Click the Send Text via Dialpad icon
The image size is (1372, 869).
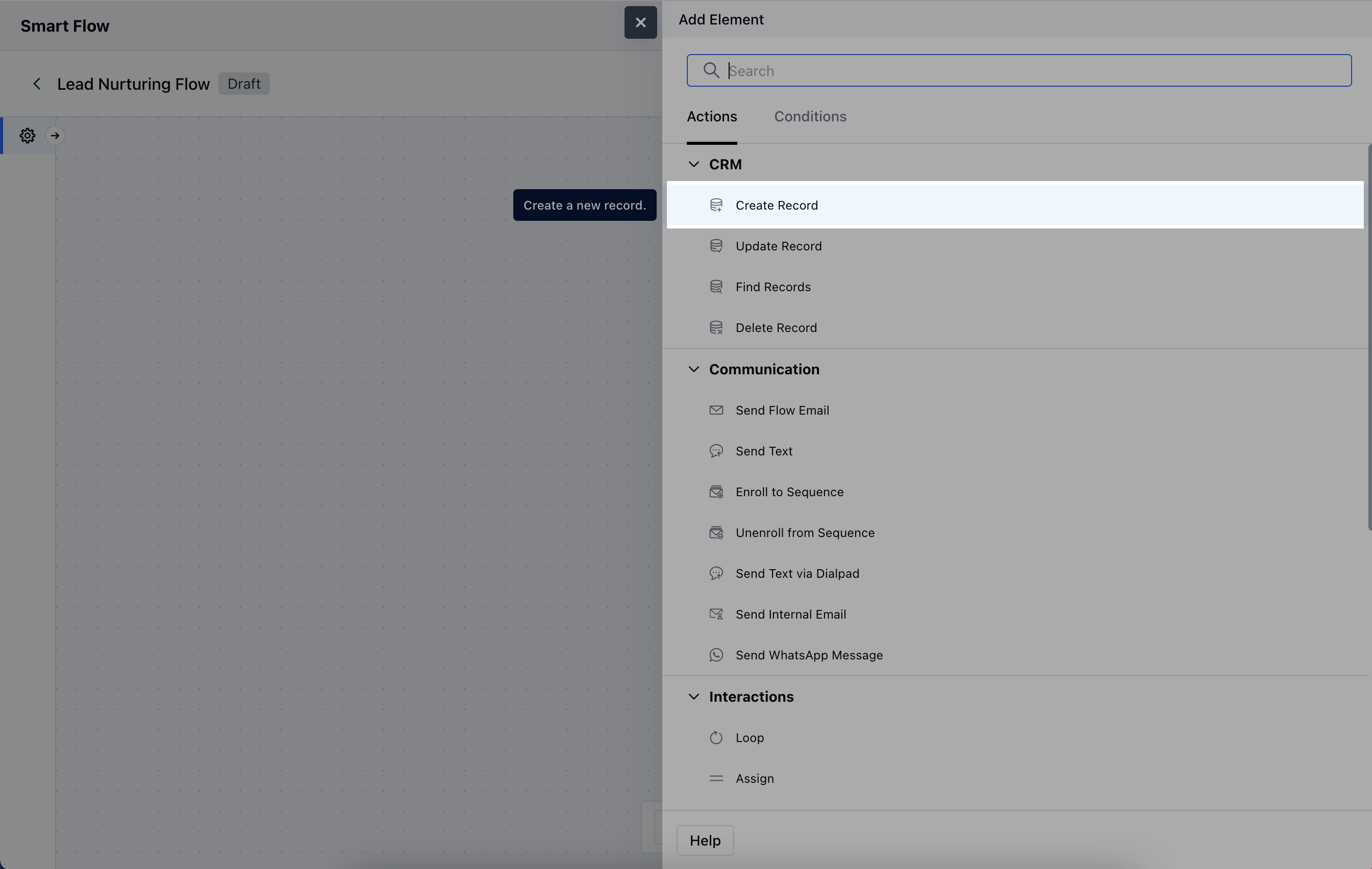point(716,573)
